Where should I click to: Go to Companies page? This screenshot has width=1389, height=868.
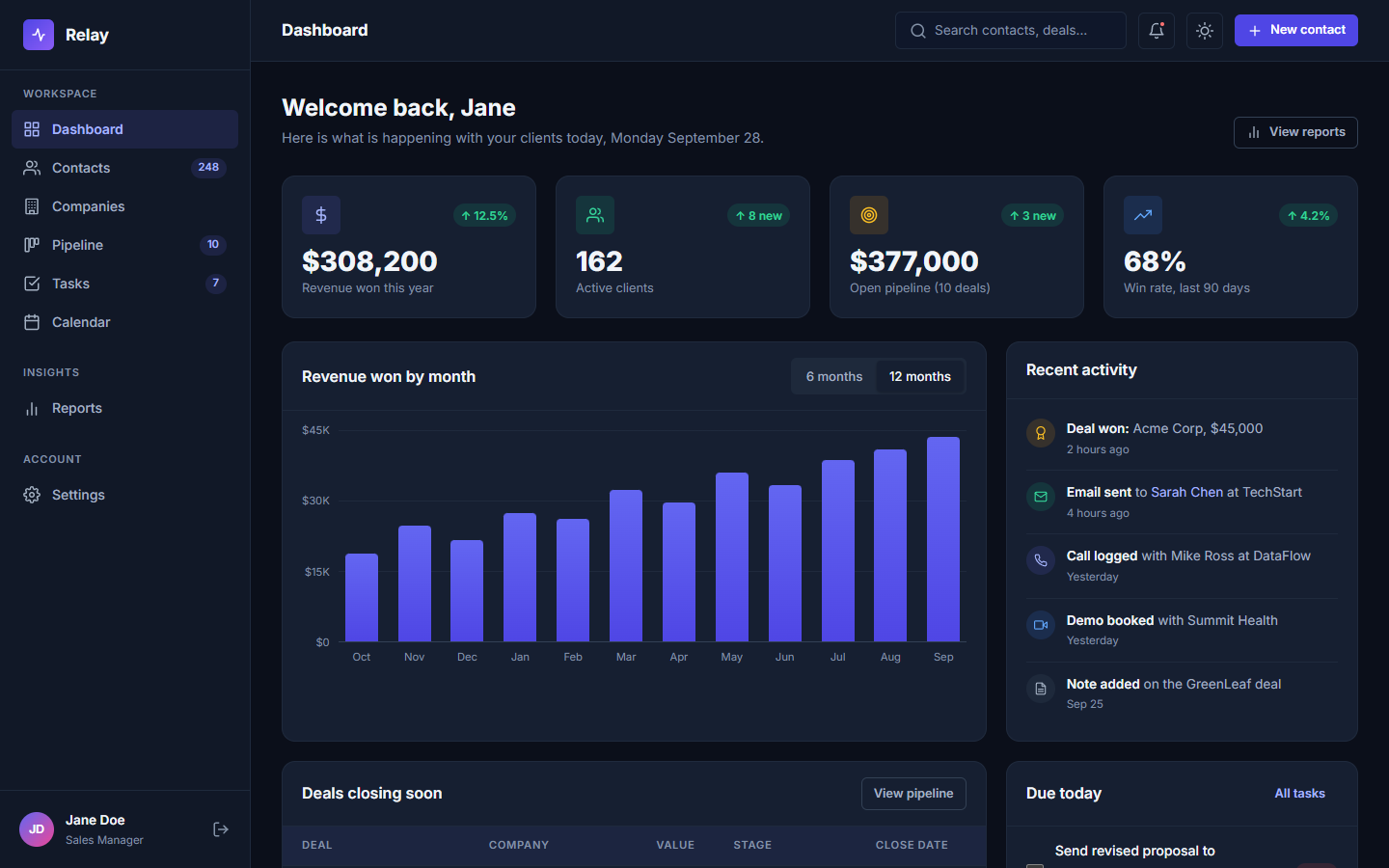(124, 206)
